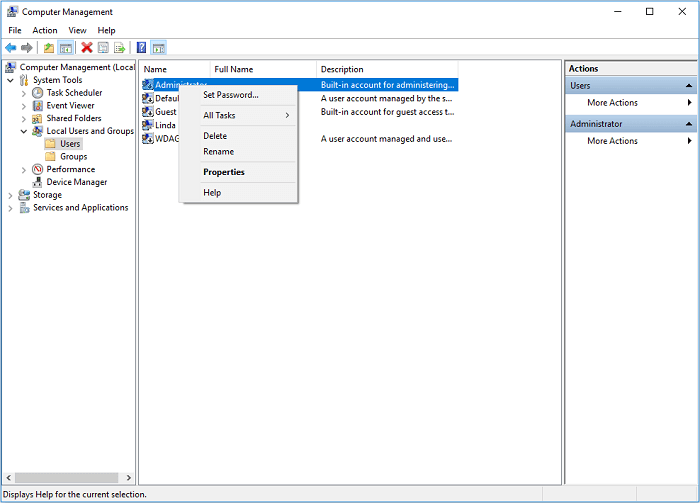Click the Description column header
This screenshot has height=503, width=700.
point(342,69)
